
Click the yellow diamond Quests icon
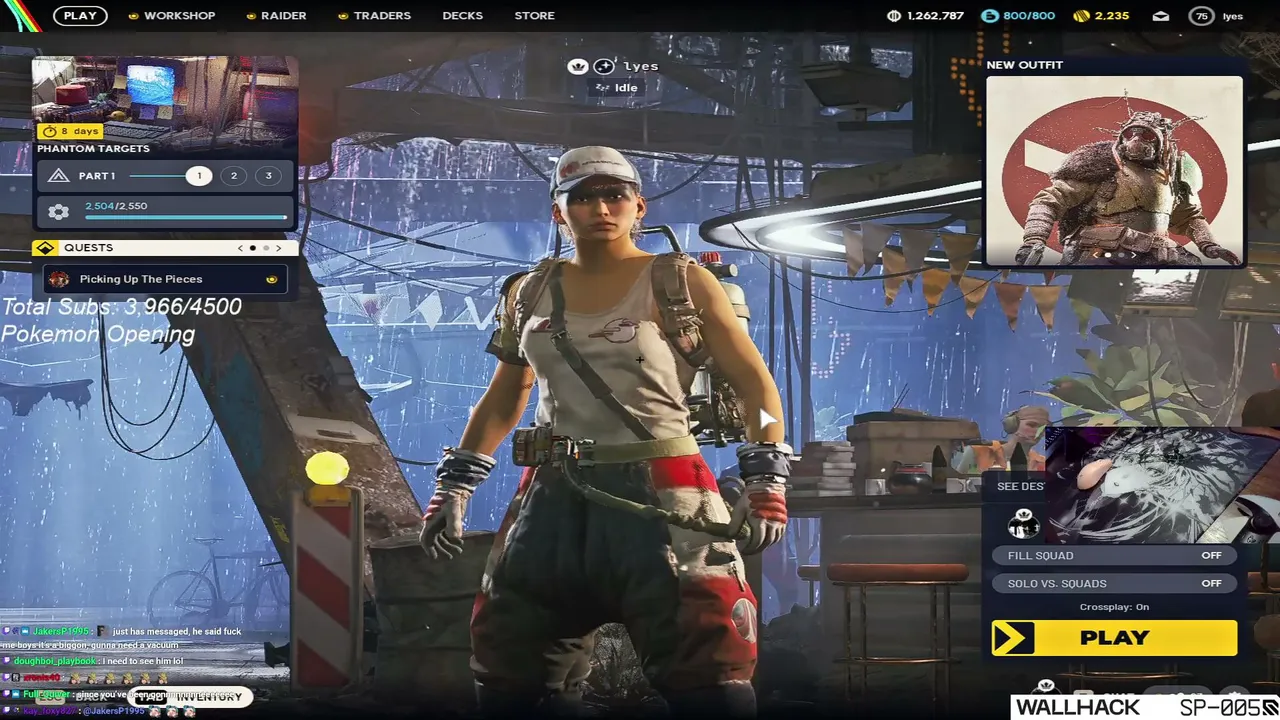[44, 248]
